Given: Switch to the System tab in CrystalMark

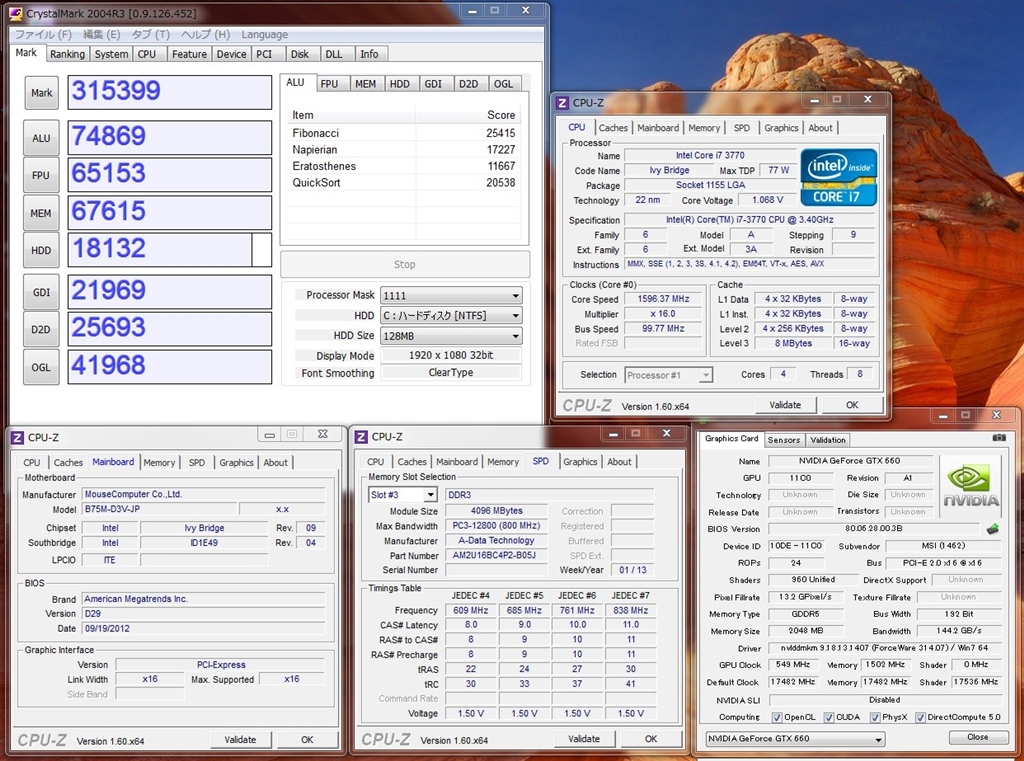Looking at the screenshot, I should 111,54.
